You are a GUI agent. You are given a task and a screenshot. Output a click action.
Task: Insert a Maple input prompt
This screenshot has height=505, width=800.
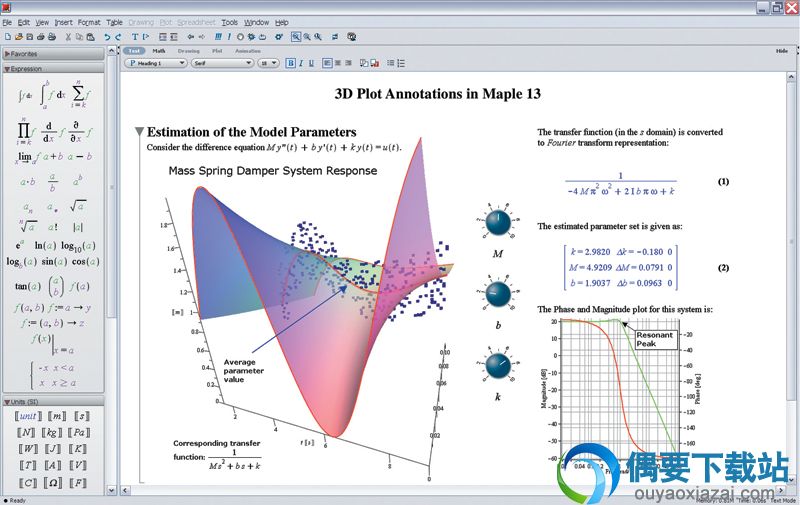point(146,37)
